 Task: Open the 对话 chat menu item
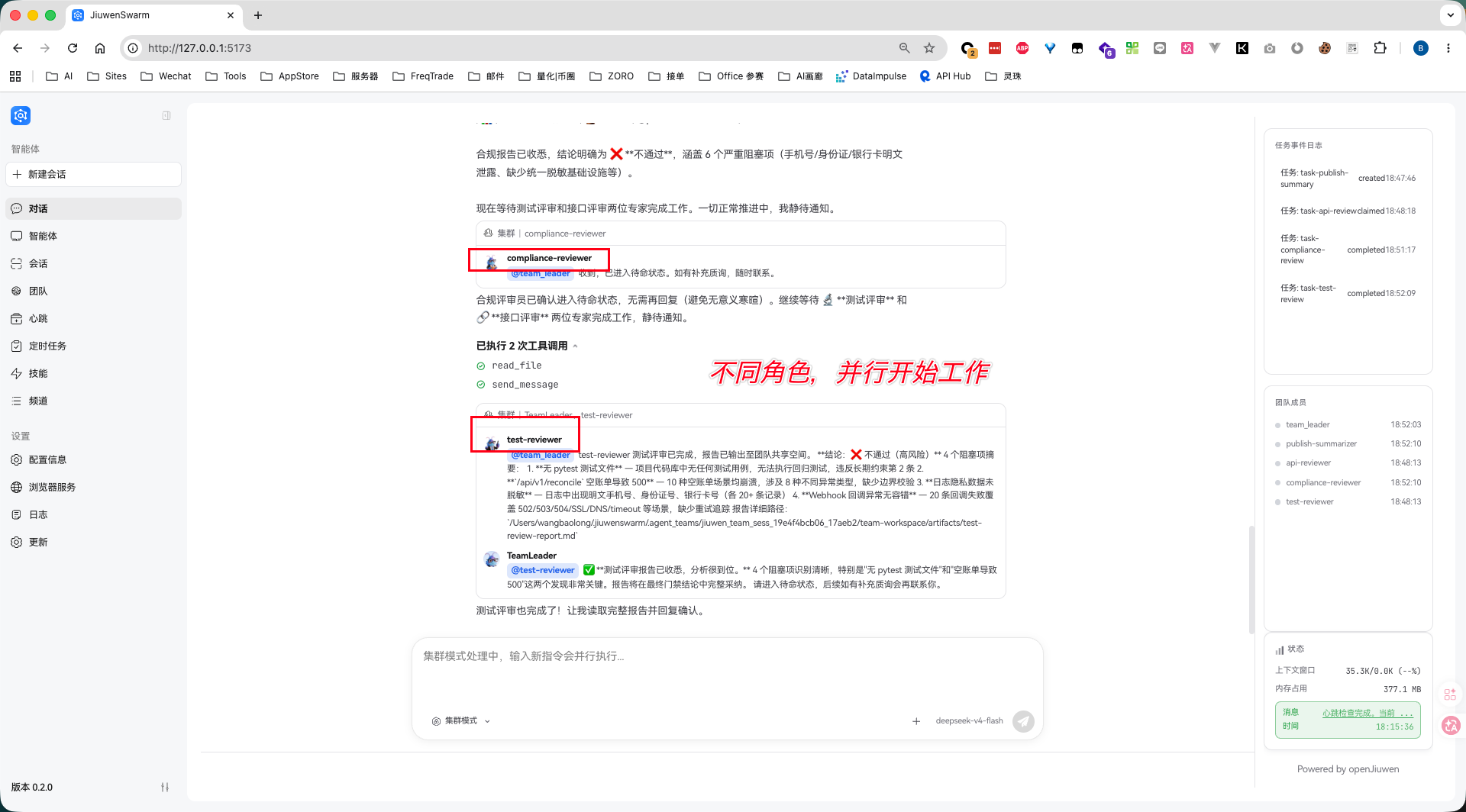click(x=93, y=208)
